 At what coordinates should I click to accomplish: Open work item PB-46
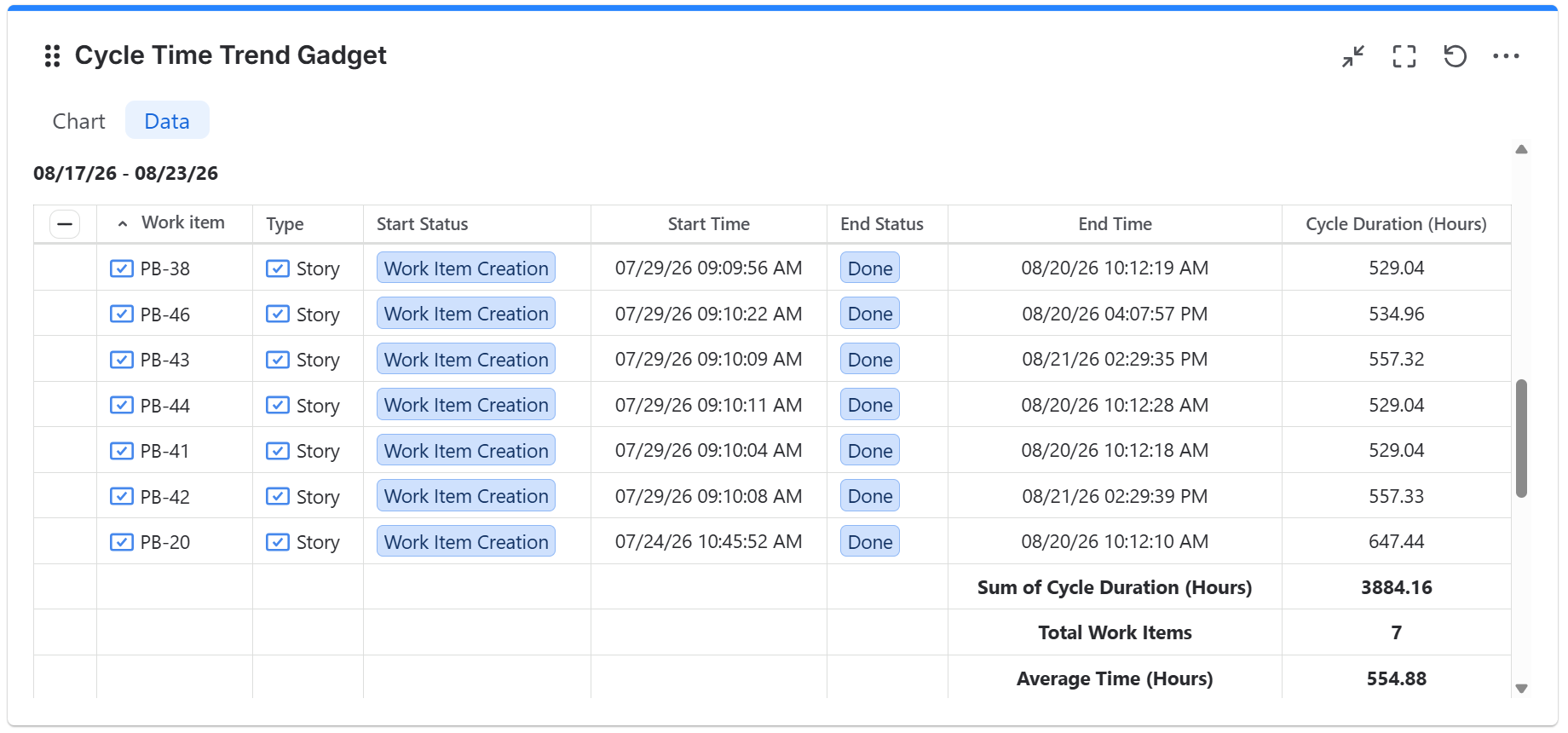click(x=164, y=315)
